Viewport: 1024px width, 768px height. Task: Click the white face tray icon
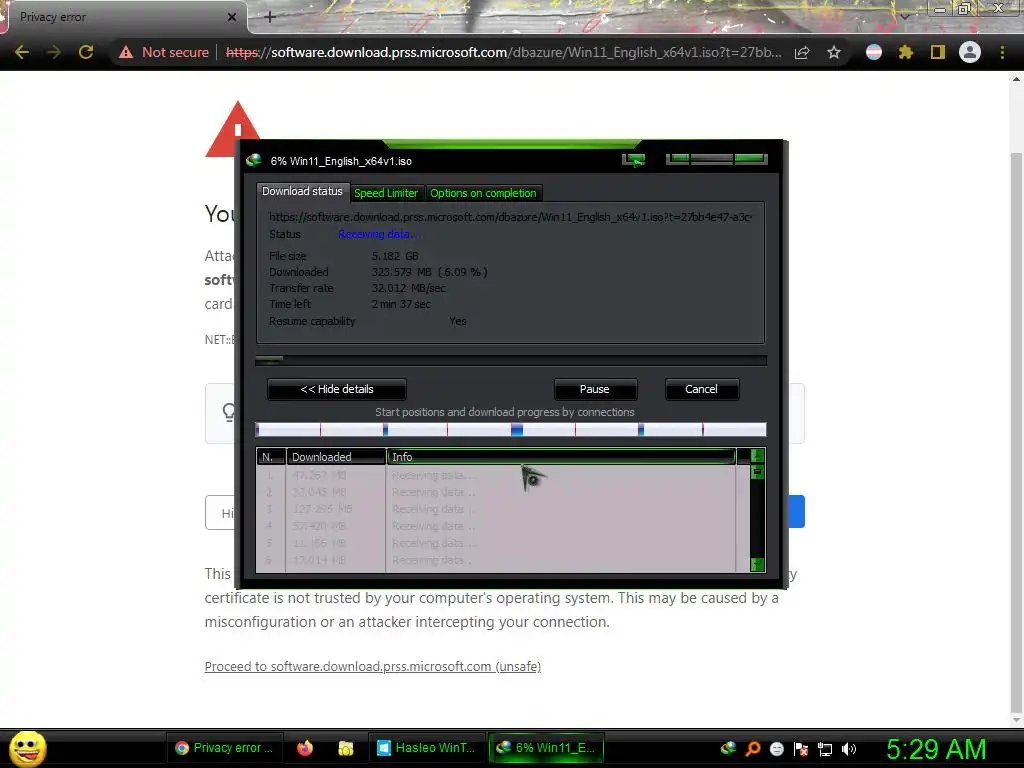tap(776, 749)
